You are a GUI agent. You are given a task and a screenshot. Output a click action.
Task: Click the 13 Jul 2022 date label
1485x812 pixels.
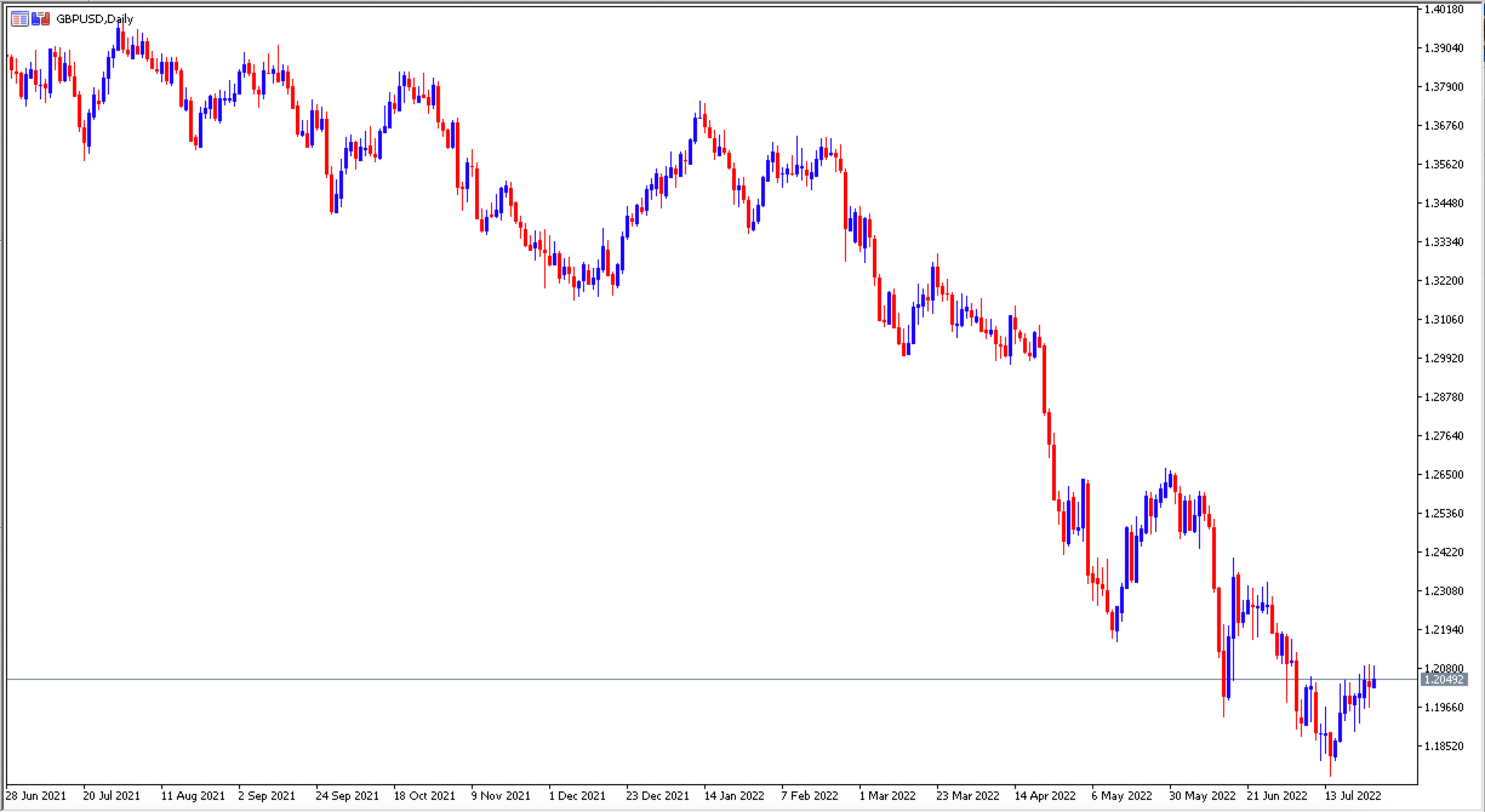[x=1353, y=796]
